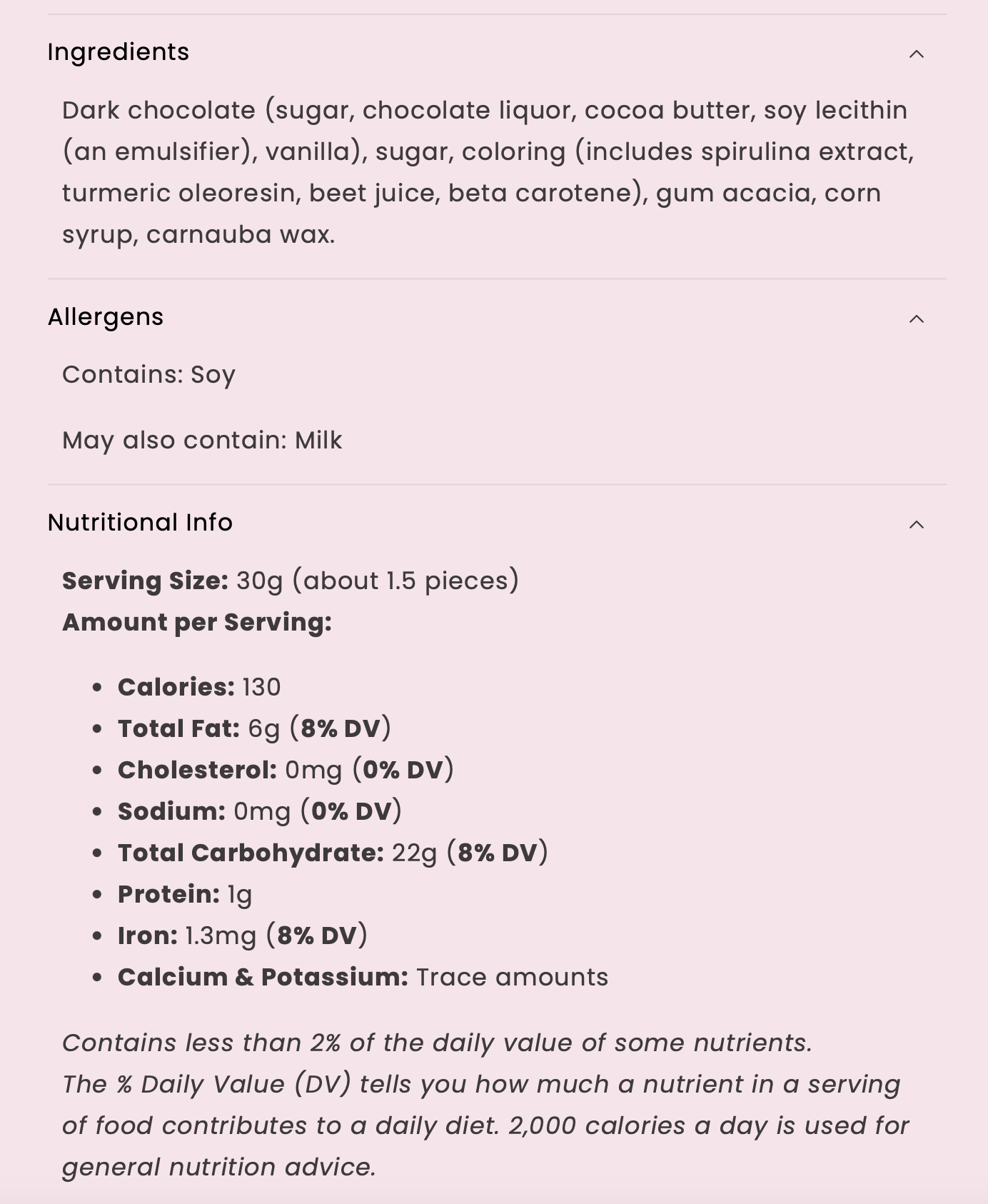The image size is (988, 1204).
Task: Click the Allergens heading
Action: tap(106, 317)
